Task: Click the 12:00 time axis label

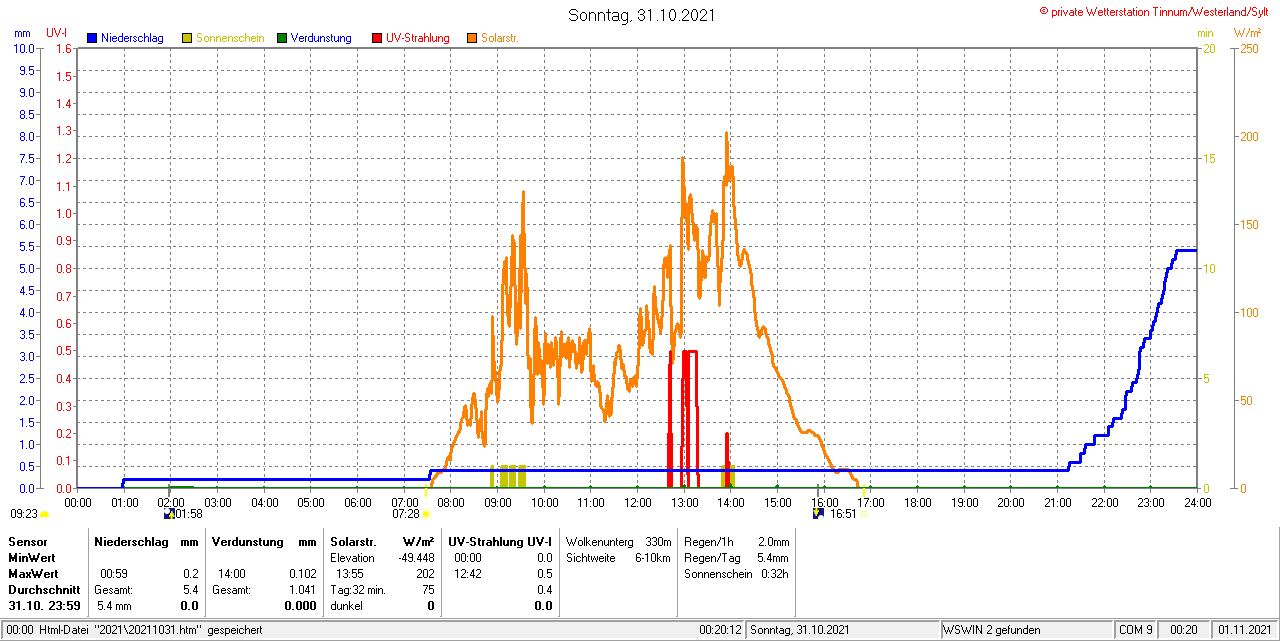Action: [x=637, y=502]
